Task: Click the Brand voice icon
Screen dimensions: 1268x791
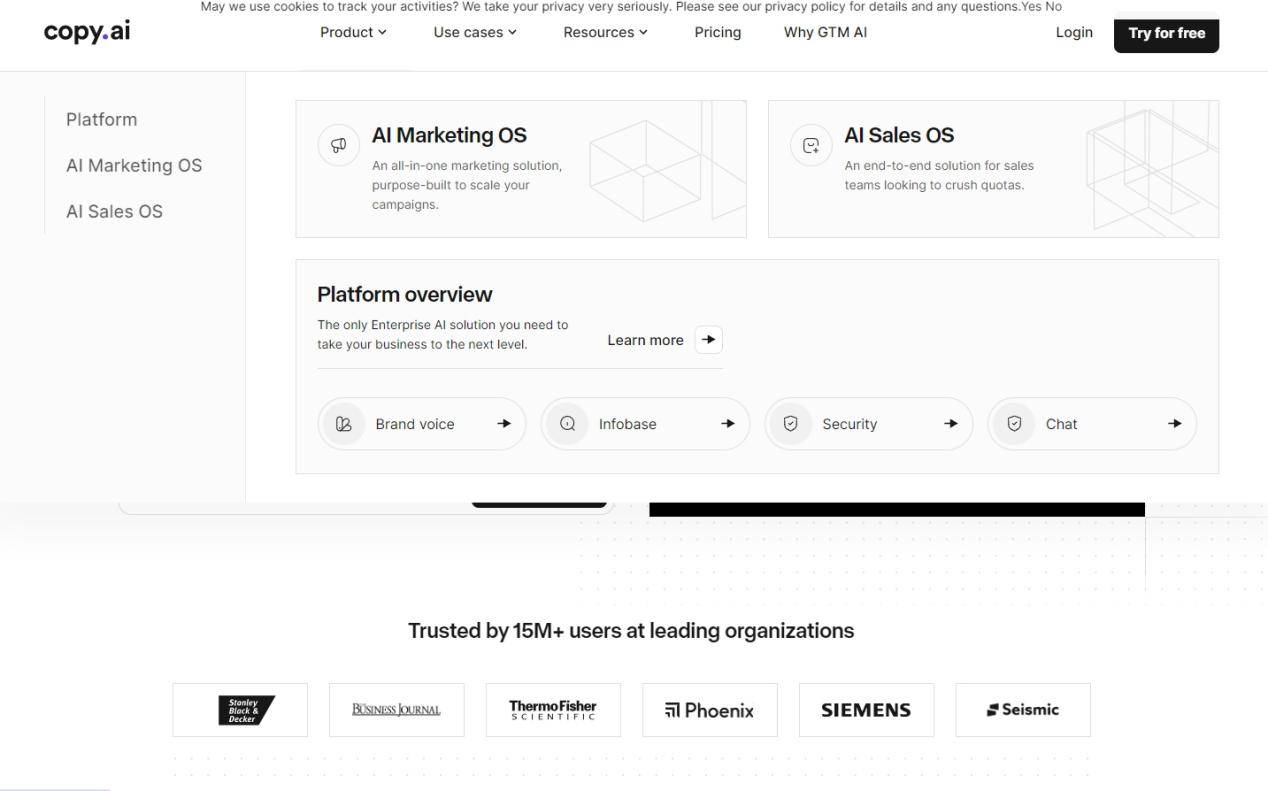Action: [x=344, y=424]
